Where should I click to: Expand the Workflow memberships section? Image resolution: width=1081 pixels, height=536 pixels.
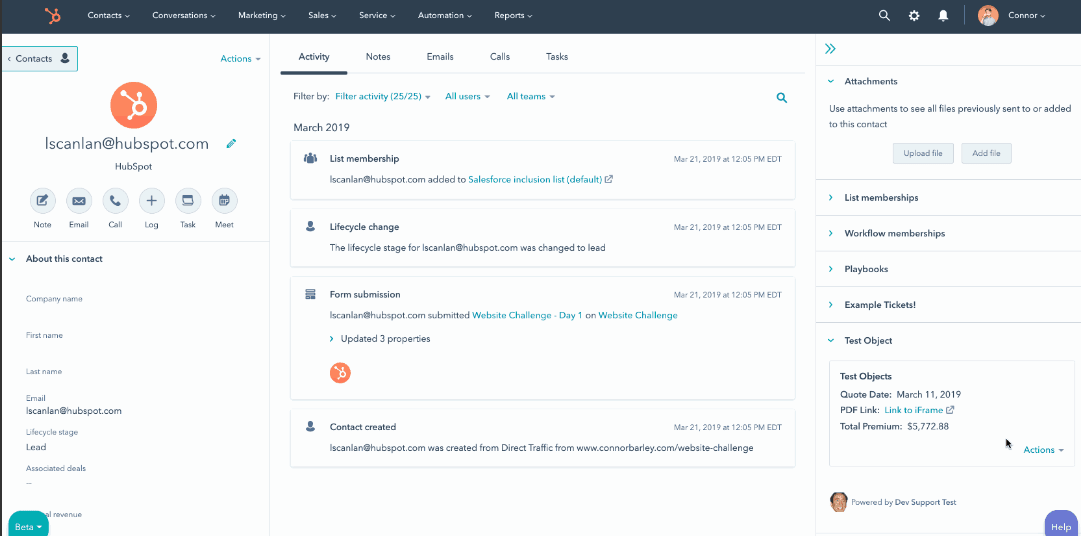pyautogui.click(x=893, y=234)
